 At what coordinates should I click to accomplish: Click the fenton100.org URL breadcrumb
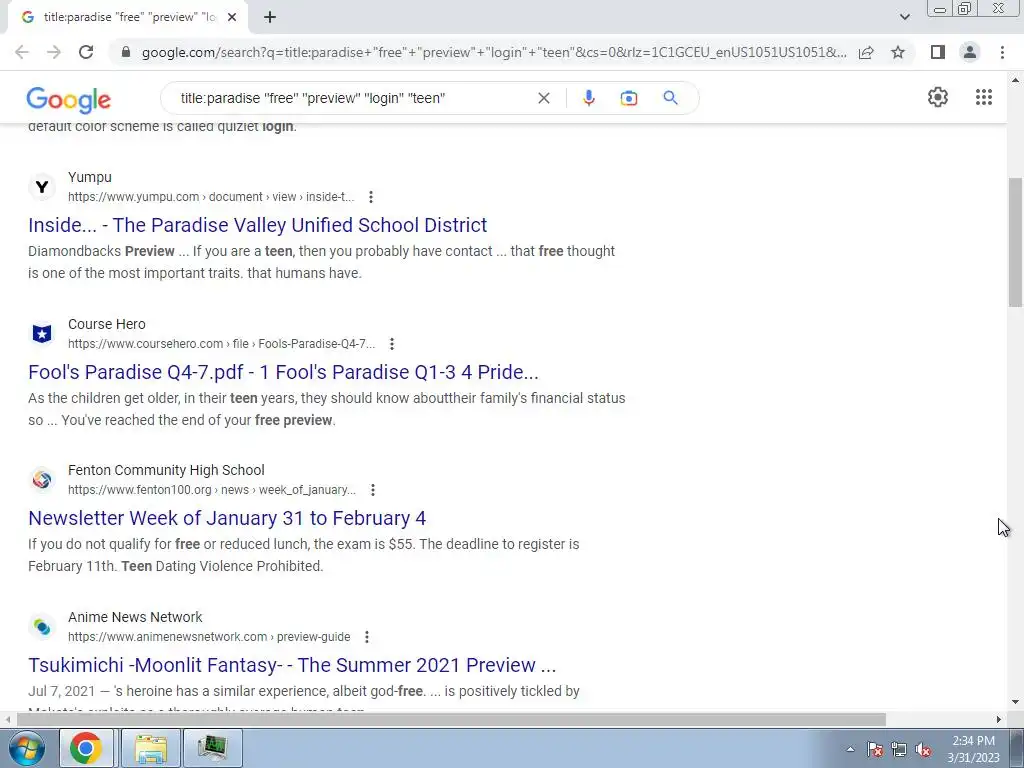(x=212, y=490)
